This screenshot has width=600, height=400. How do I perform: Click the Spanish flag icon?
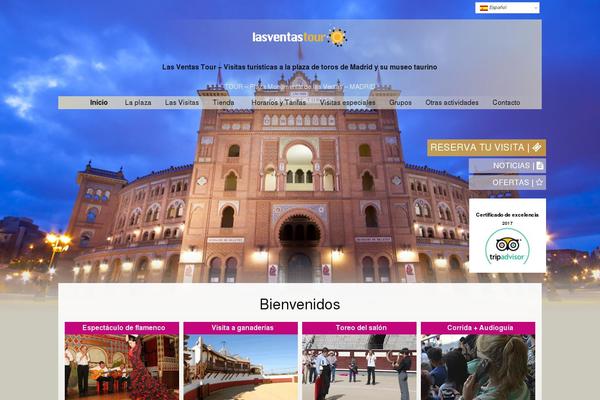484,8
